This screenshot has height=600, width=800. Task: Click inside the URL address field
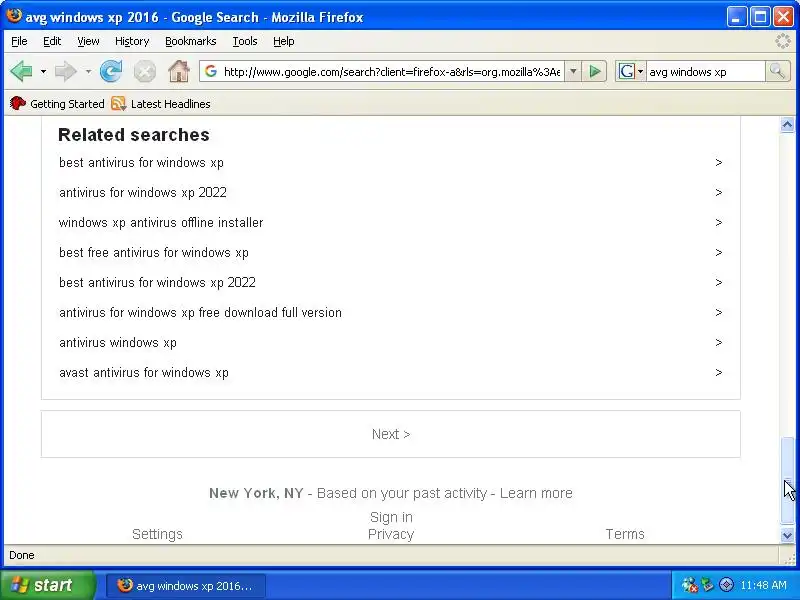[392, 71]
